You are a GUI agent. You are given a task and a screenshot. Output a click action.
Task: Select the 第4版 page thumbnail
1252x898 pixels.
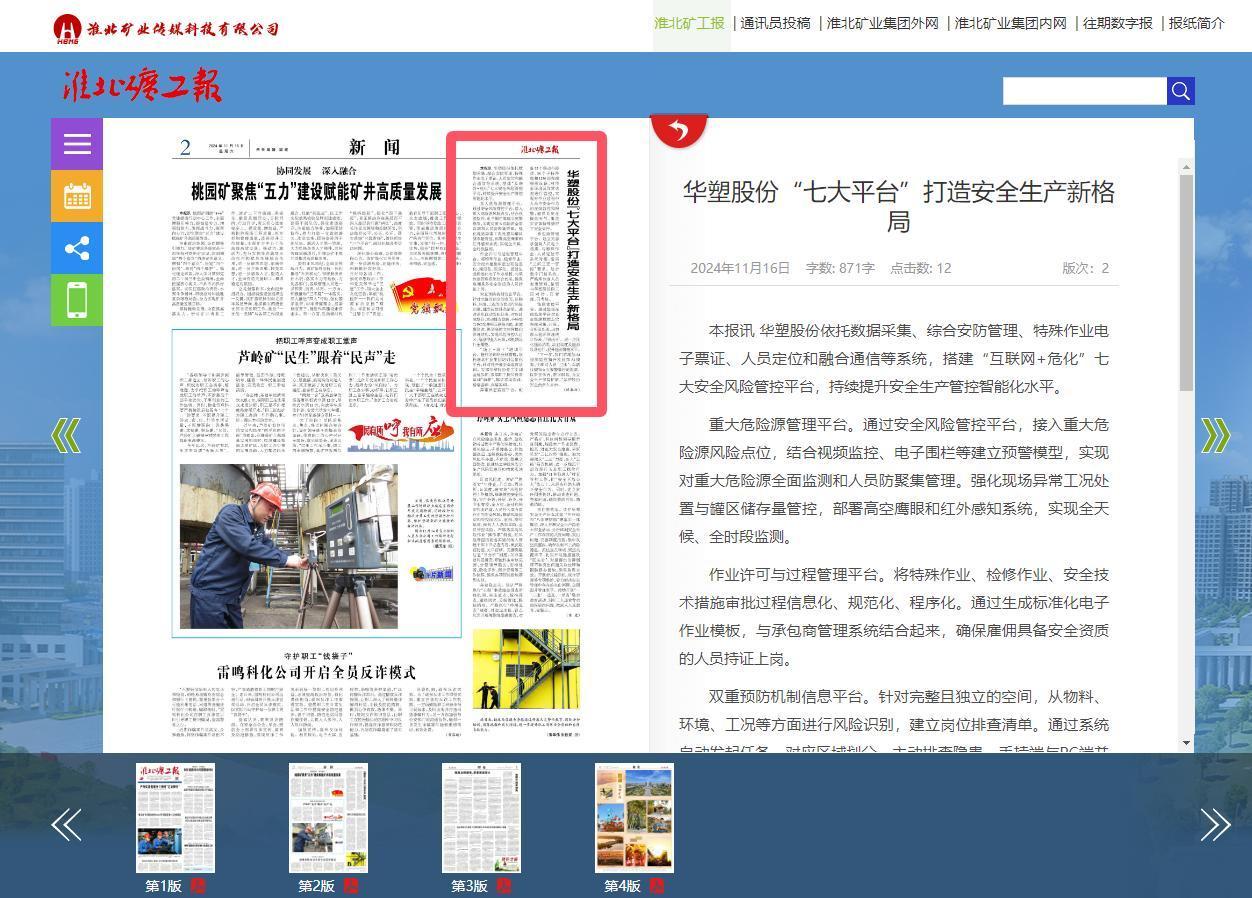click(x=634, y=818)
